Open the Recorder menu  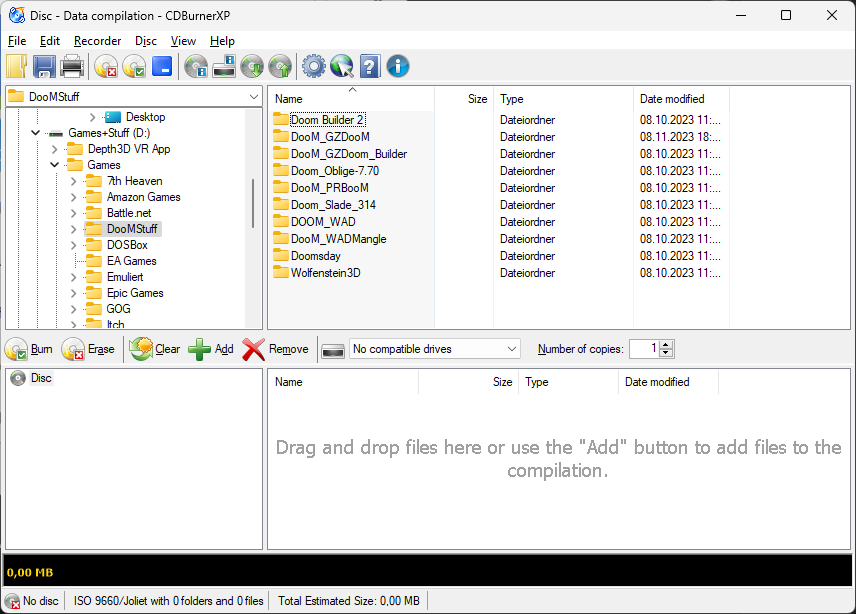[x=98, y=41]
